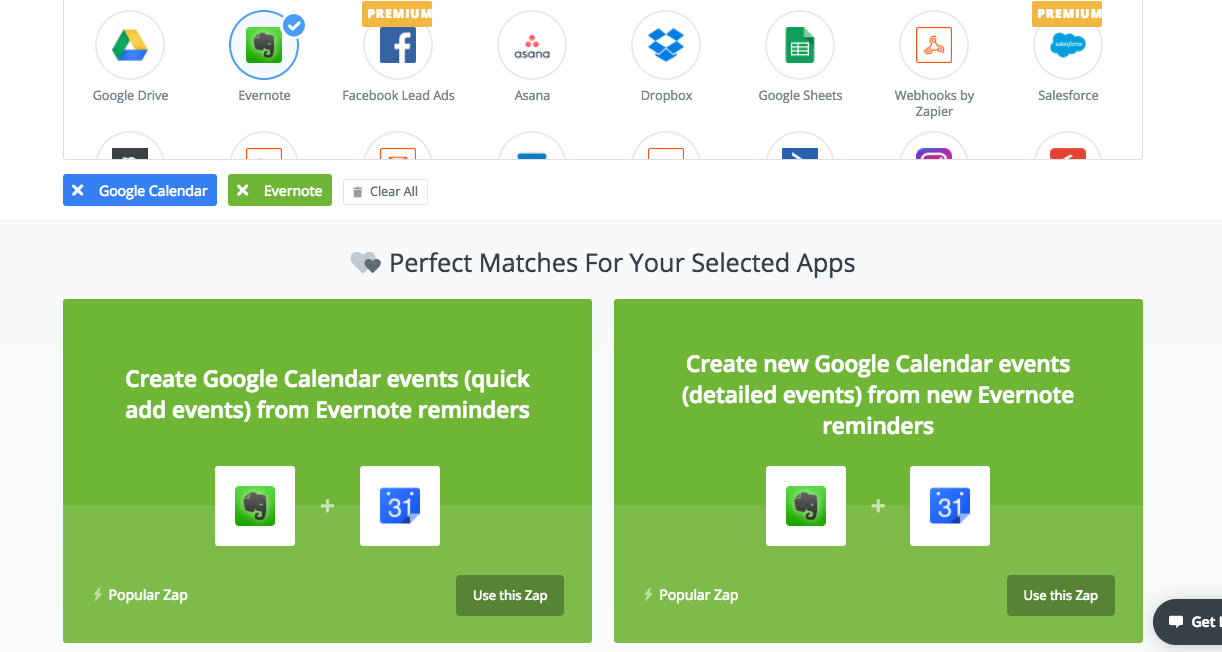Click Evernote icon in right Zap card
The image size is (1222, 652).
(806, 506)
